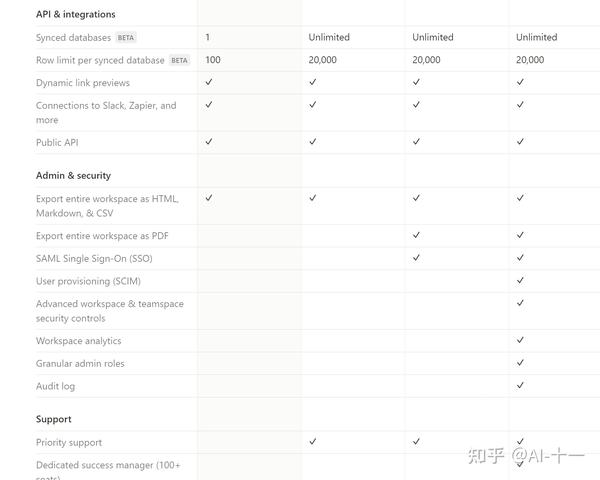This screenshot has width=600, height=480.
Task: Click checkmark in Granular admin roles row
Action: pyautogui.click(x=520, y=363)
